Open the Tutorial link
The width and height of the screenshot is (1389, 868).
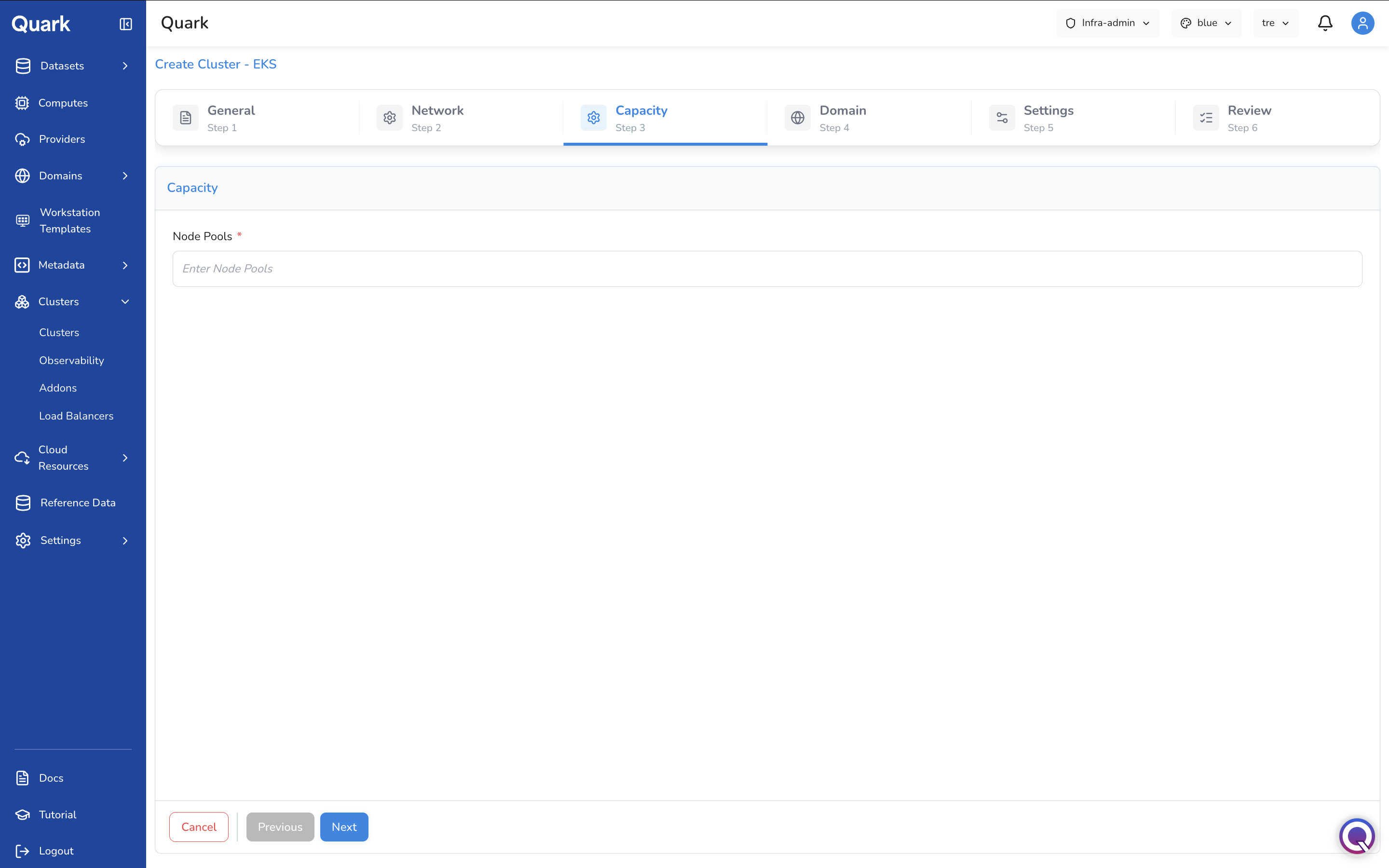(x=57, y=814)
